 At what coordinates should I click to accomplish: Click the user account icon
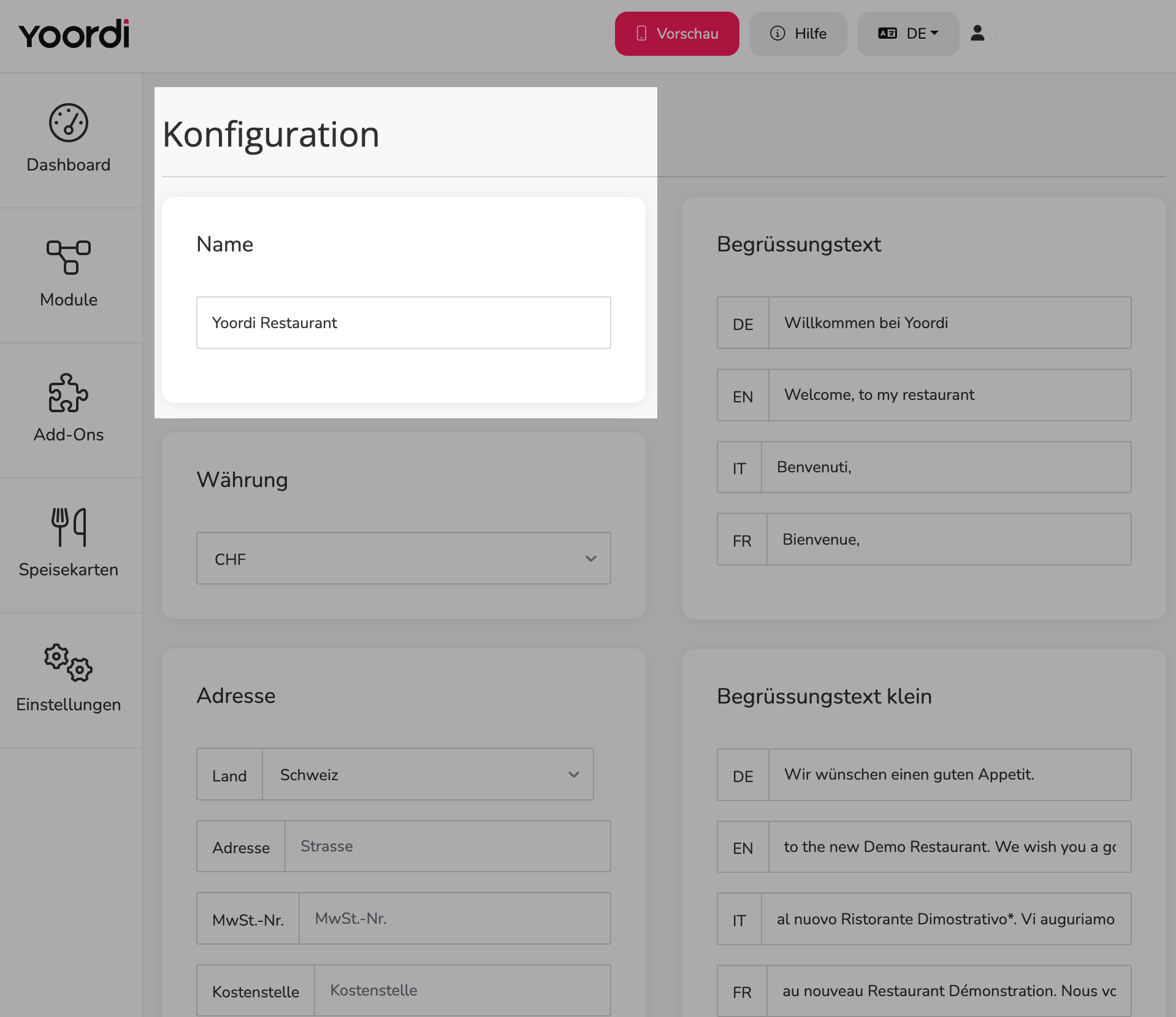coord(977,33)
